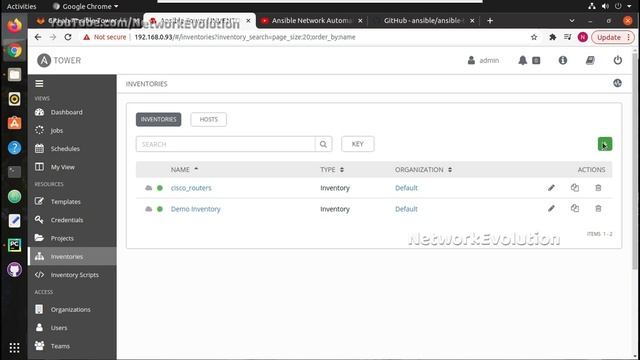
Task: Open Activities overview
Action: click(x=22, y=6)
